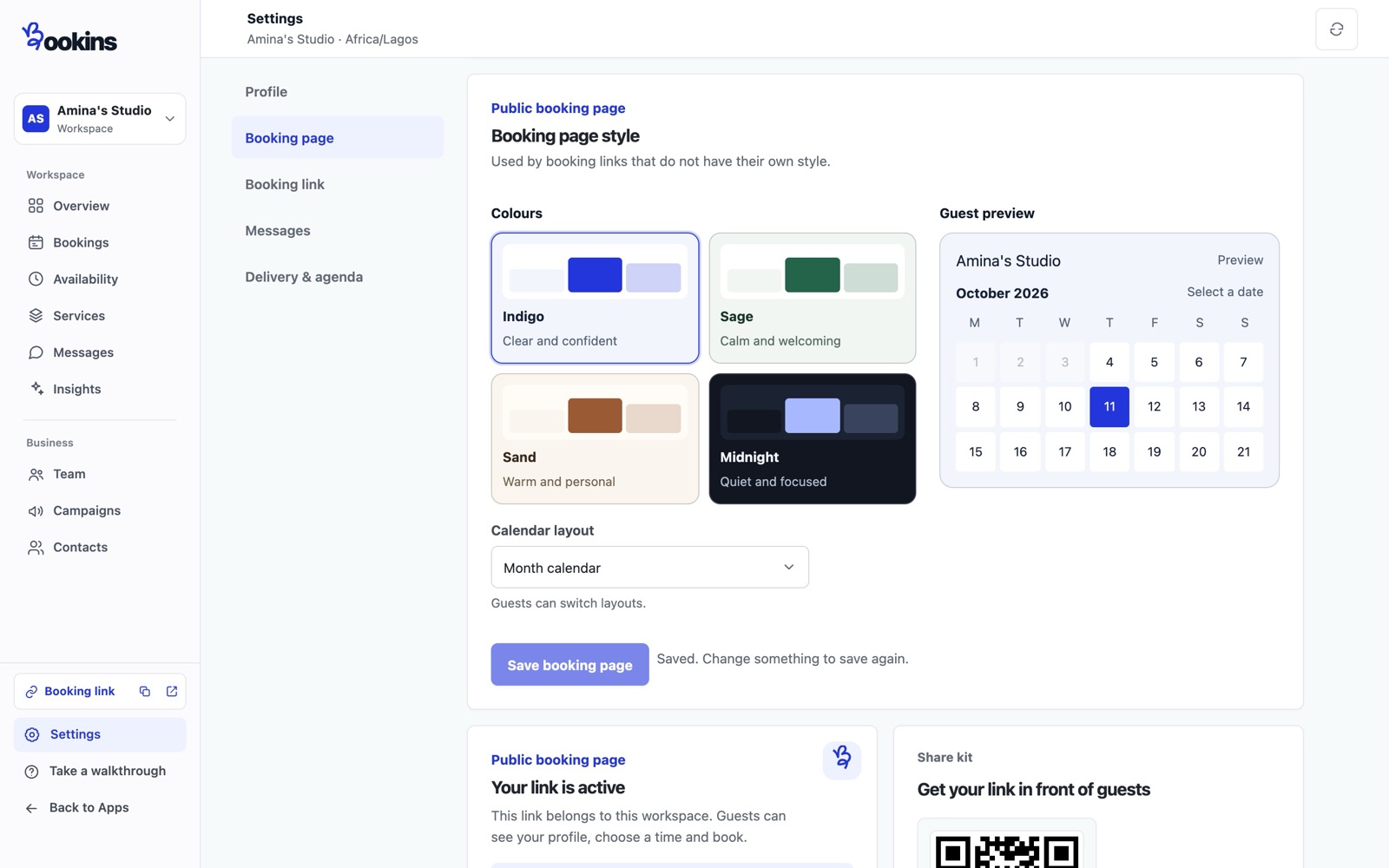The width and height of the screenshot is (1389, 868).
Task: Open the Booking link settings tab
Action: click(x=337, y=184)
